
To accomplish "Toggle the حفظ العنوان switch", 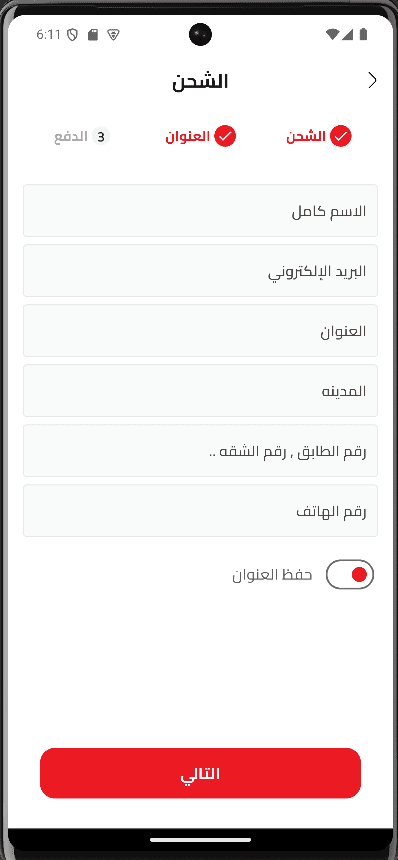I will [x=350, y=574].
